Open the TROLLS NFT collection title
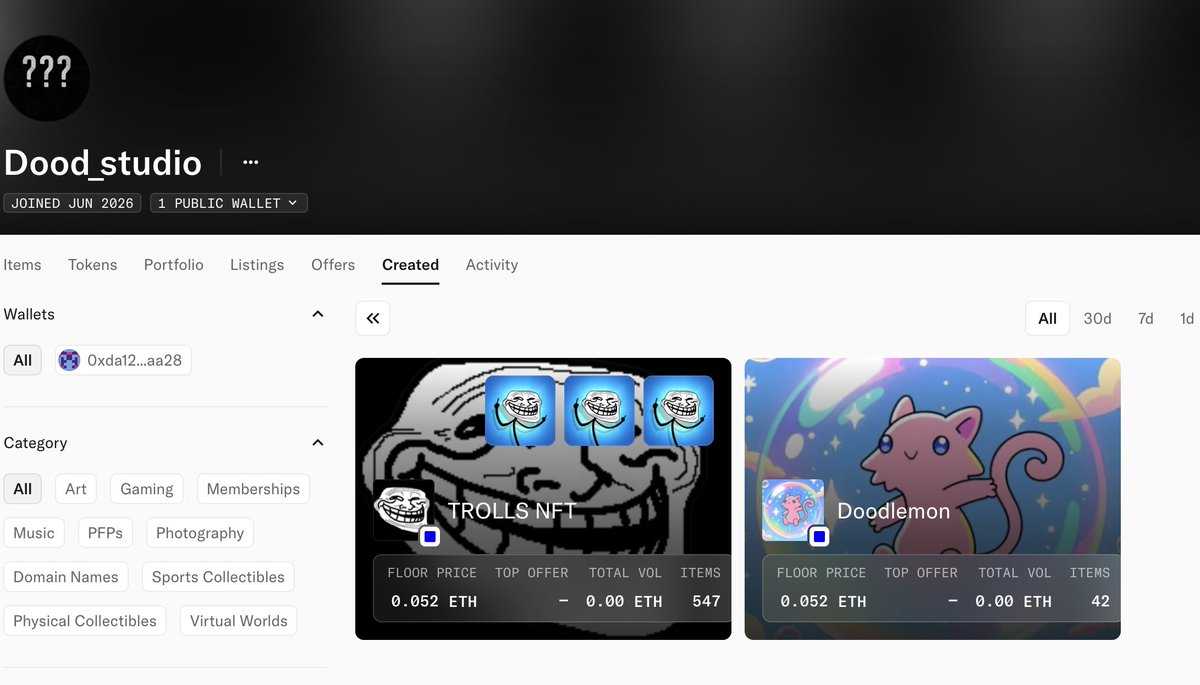The height and width of the screenshot is (685, 1200). [x=512, y=511]
